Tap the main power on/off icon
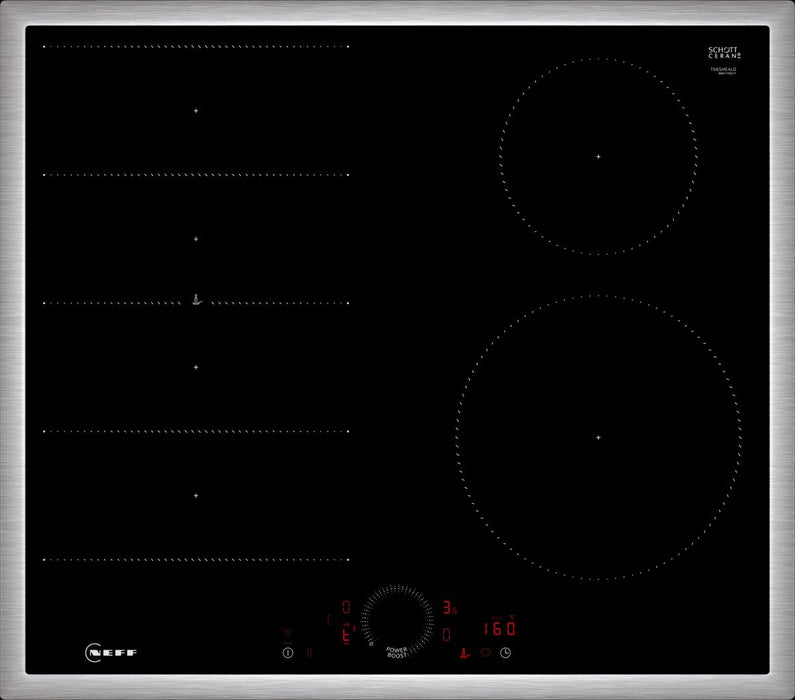This screenshot has height=700, width=795. [x=288, y=653]
